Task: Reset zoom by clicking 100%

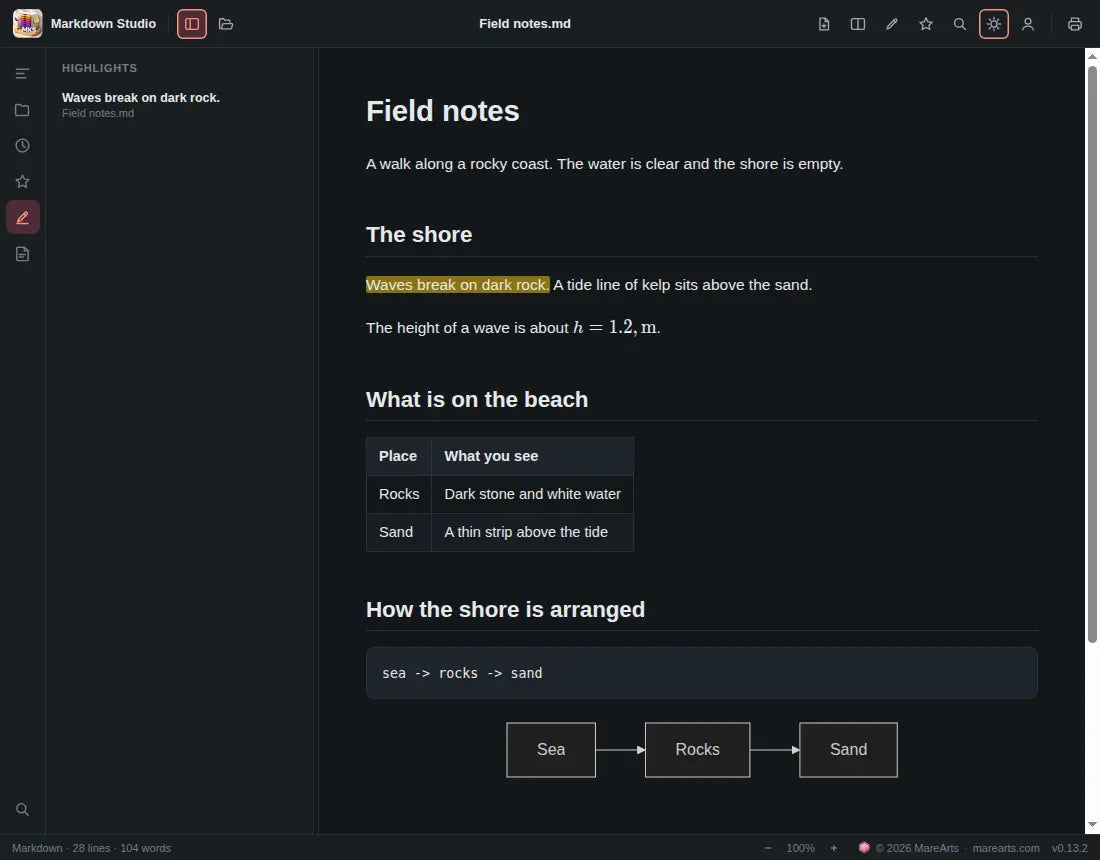Action: click(x=800, y=848)
